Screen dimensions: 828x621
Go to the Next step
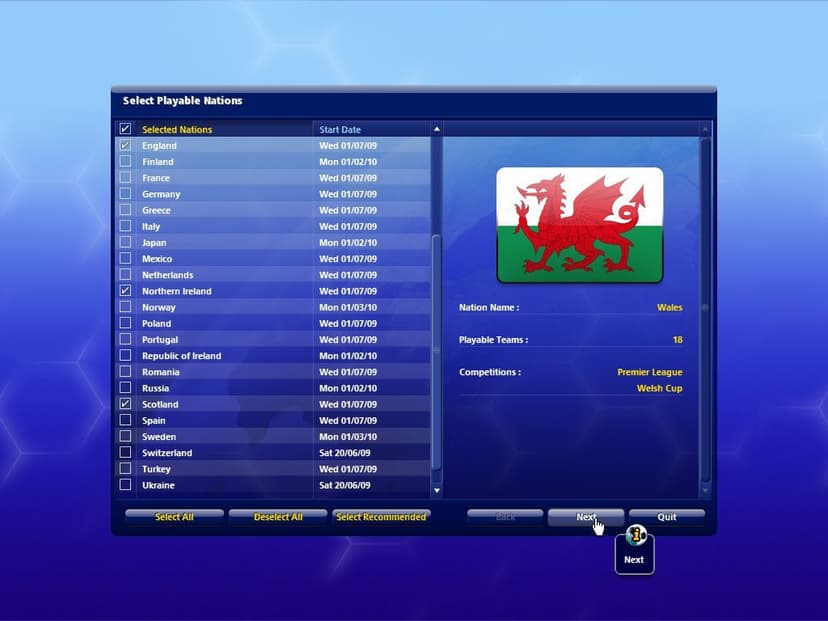(586, 517)
